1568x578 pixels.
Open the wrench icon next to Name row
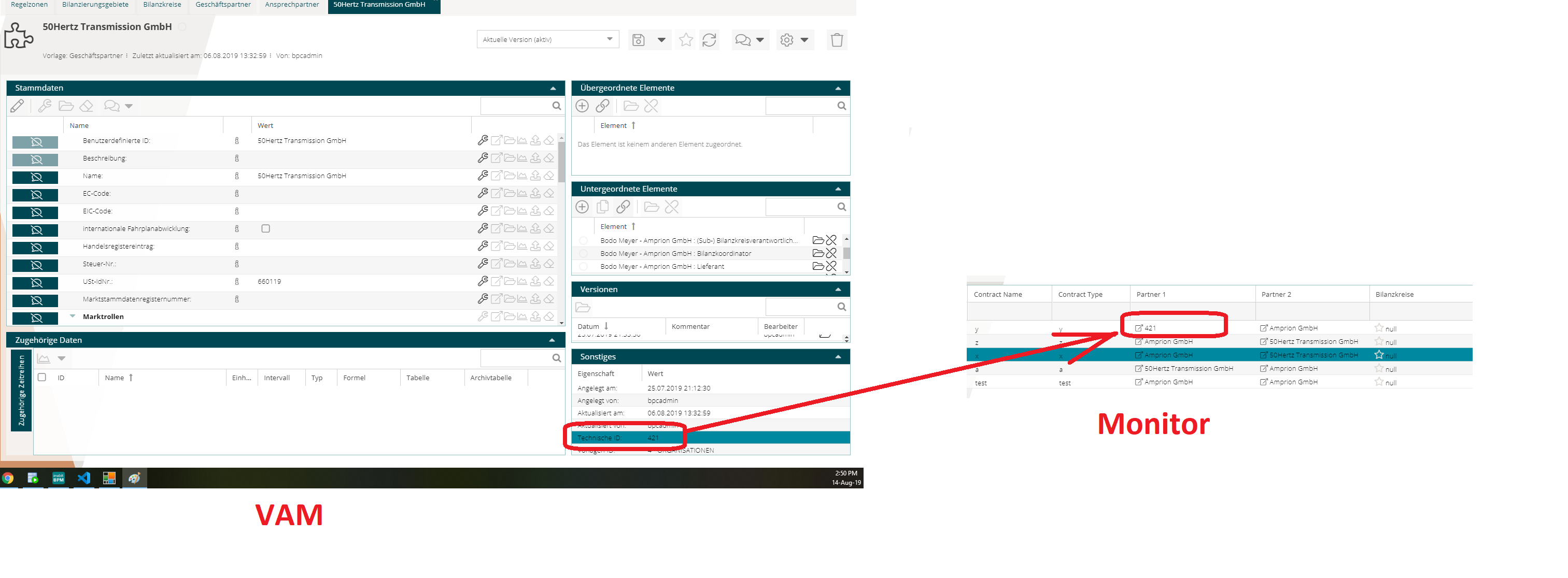pos(483,176)
